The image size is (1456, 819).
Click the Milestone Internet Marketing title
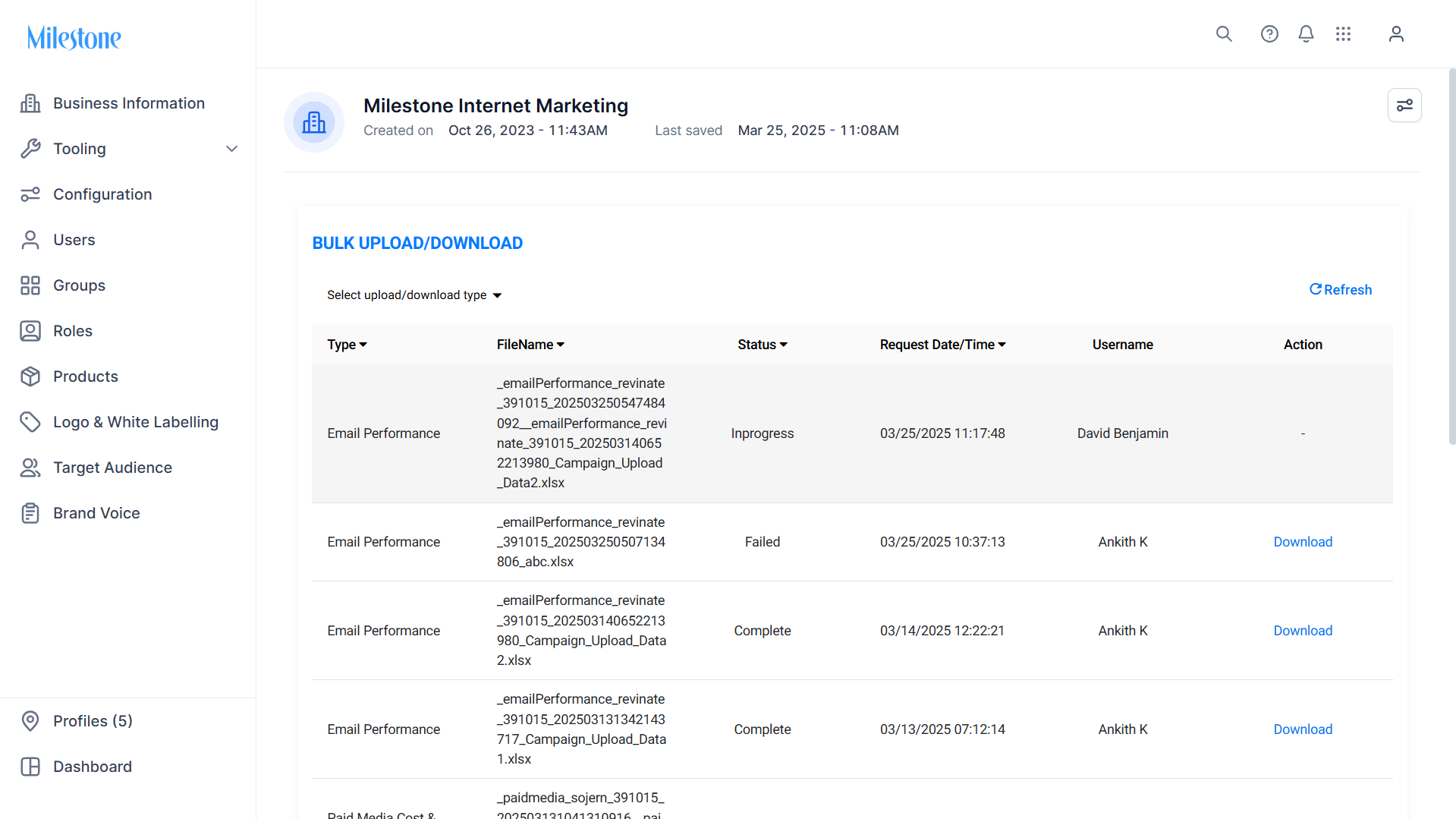pyautogui.click(x=495, y=106)
